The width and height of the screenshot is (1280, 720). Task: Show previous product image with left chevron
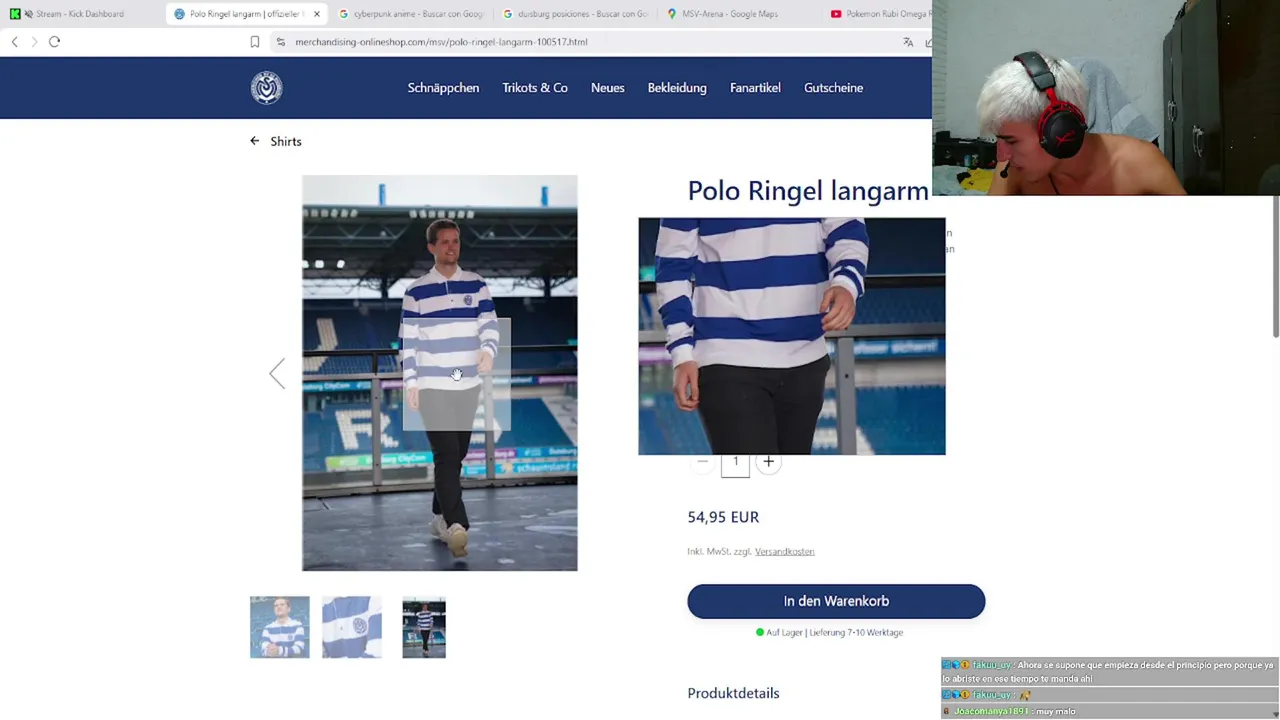click(277, 373)
